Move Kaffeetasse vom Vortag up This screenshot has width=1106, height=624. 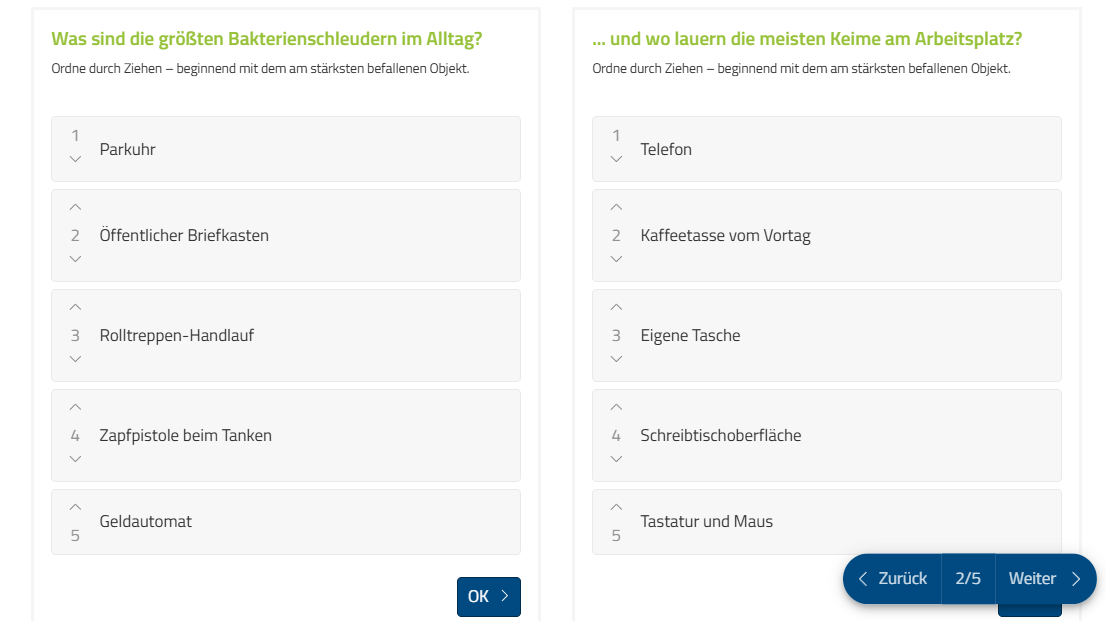616,207
